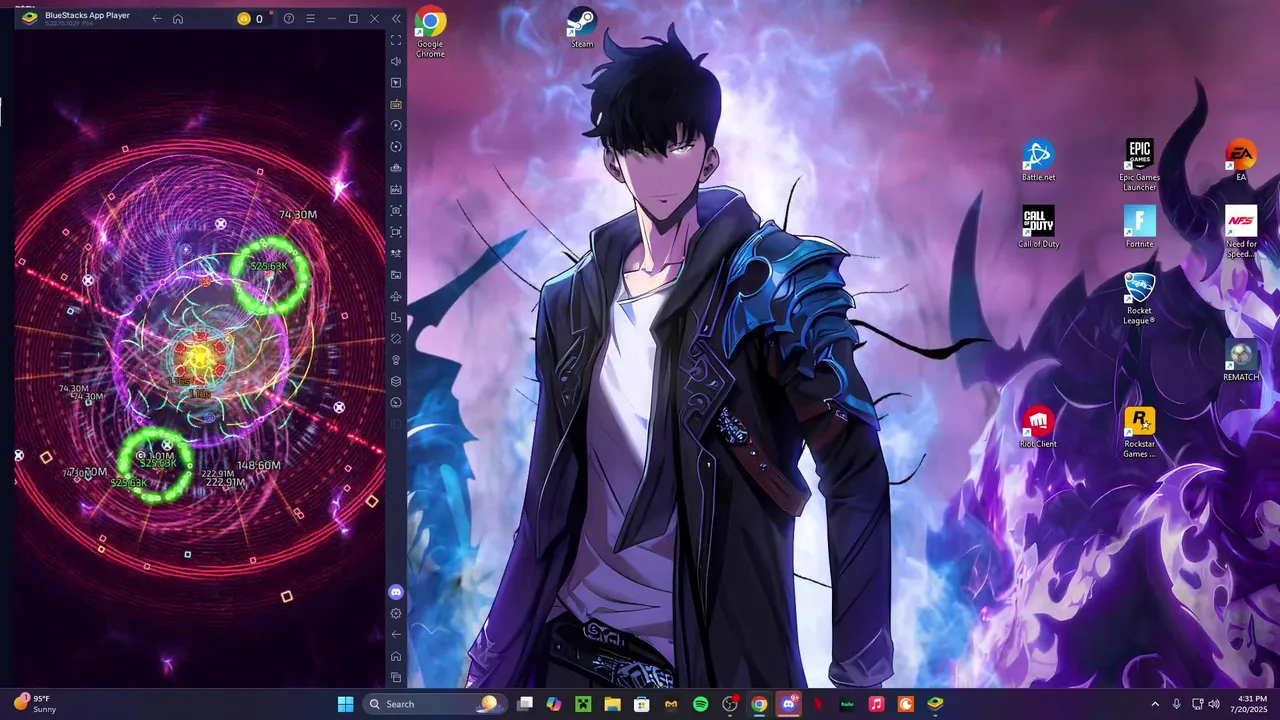
Task: Select the Battle.net desktop icon
Action: (x=1038, y=161)
